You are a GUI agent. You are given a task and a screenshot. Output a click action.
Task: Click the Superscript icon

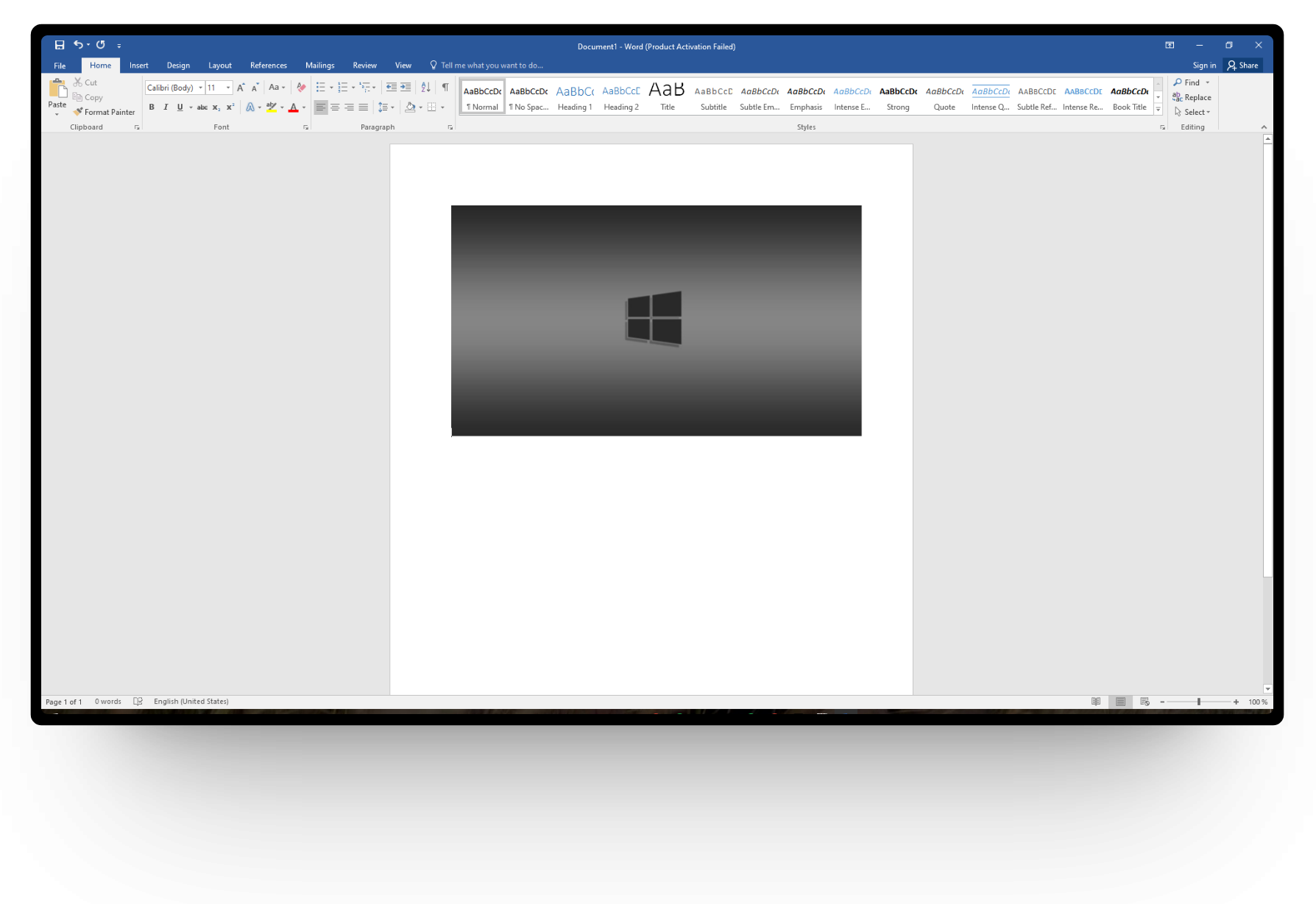coord(230,107)
